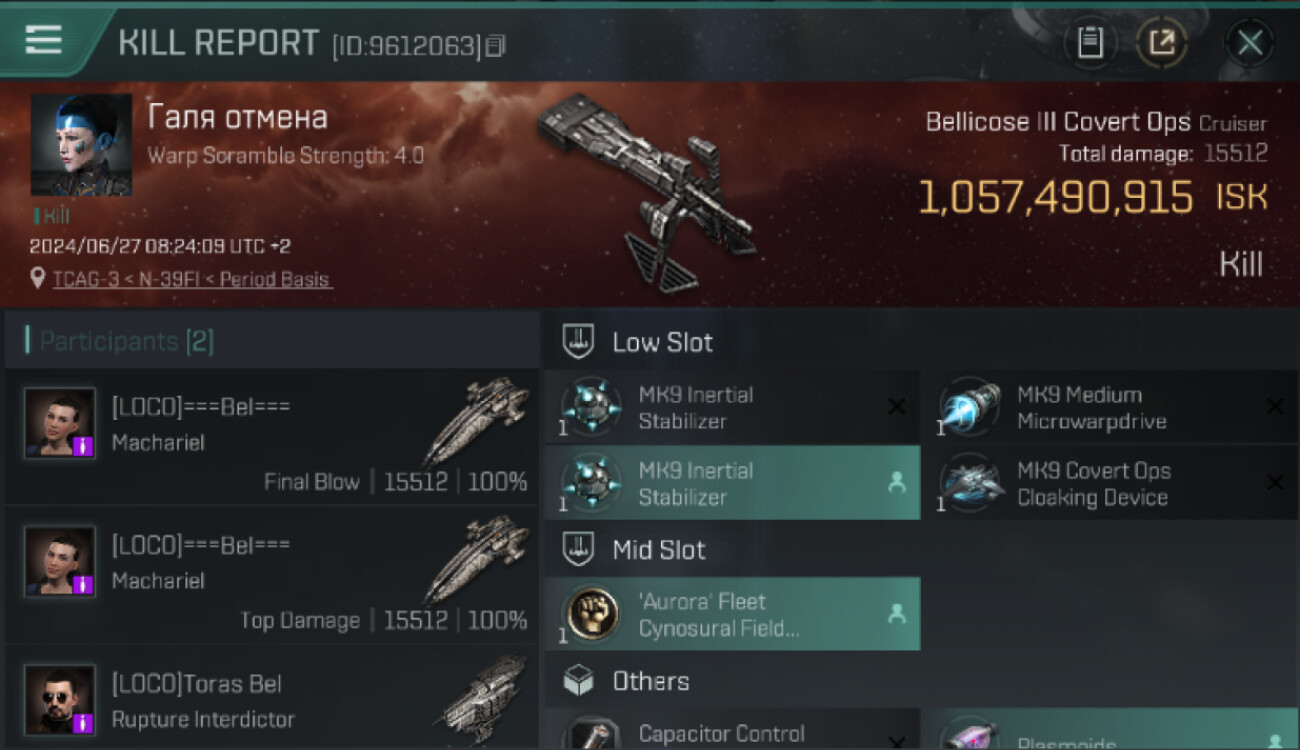Toggle the X mark beside first Inertial Stabilizer
Viewport: 1300px width, 750px height.
(x=897, y=406)
